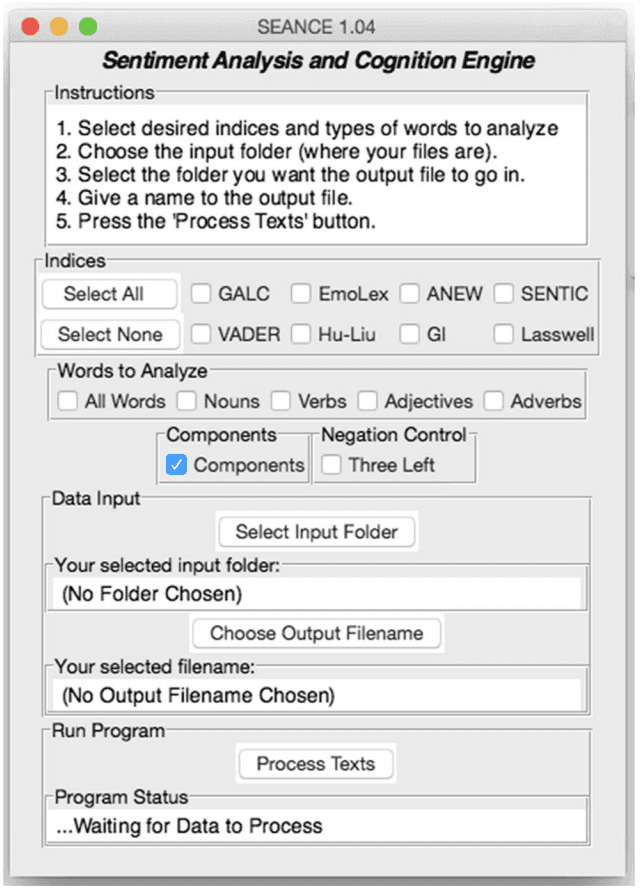Image resolution: width=642 pixels, height=890 pixels.
Task: Check the ANEW index option
Action: pyautogui.click(x=409, y=294)
